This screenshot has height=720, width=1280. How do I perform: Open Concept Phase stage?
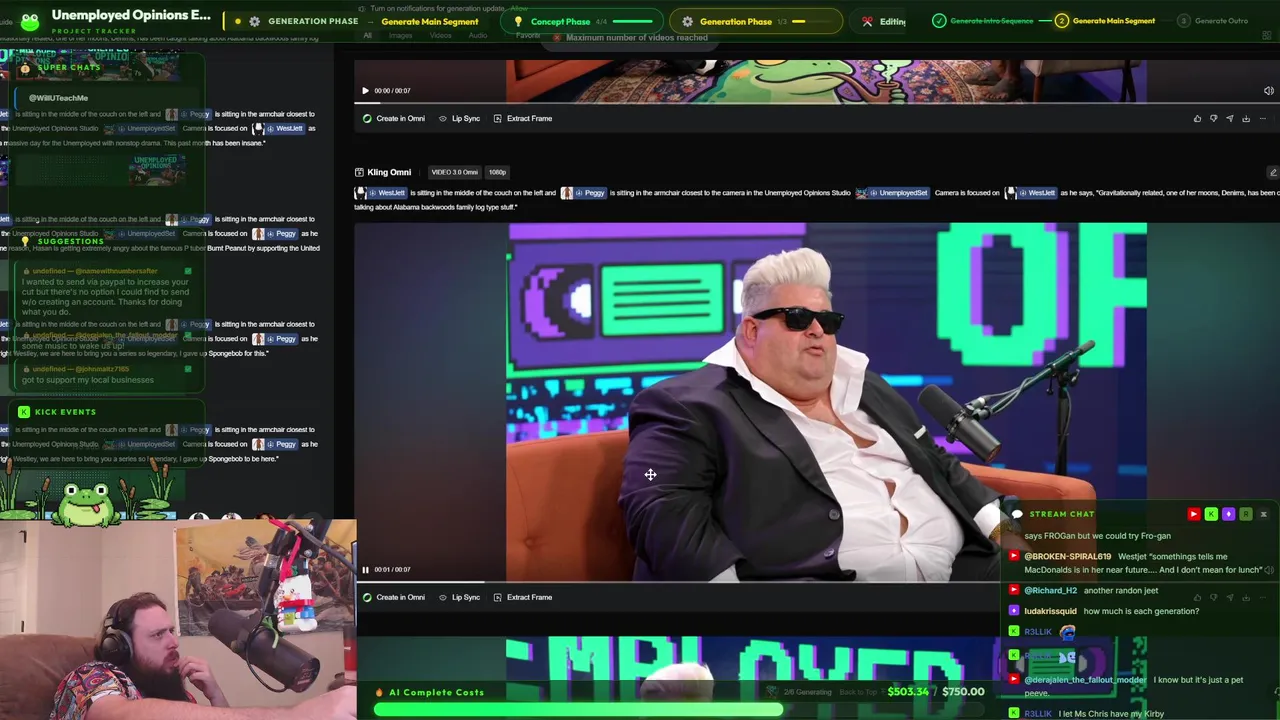coord(584,21)
